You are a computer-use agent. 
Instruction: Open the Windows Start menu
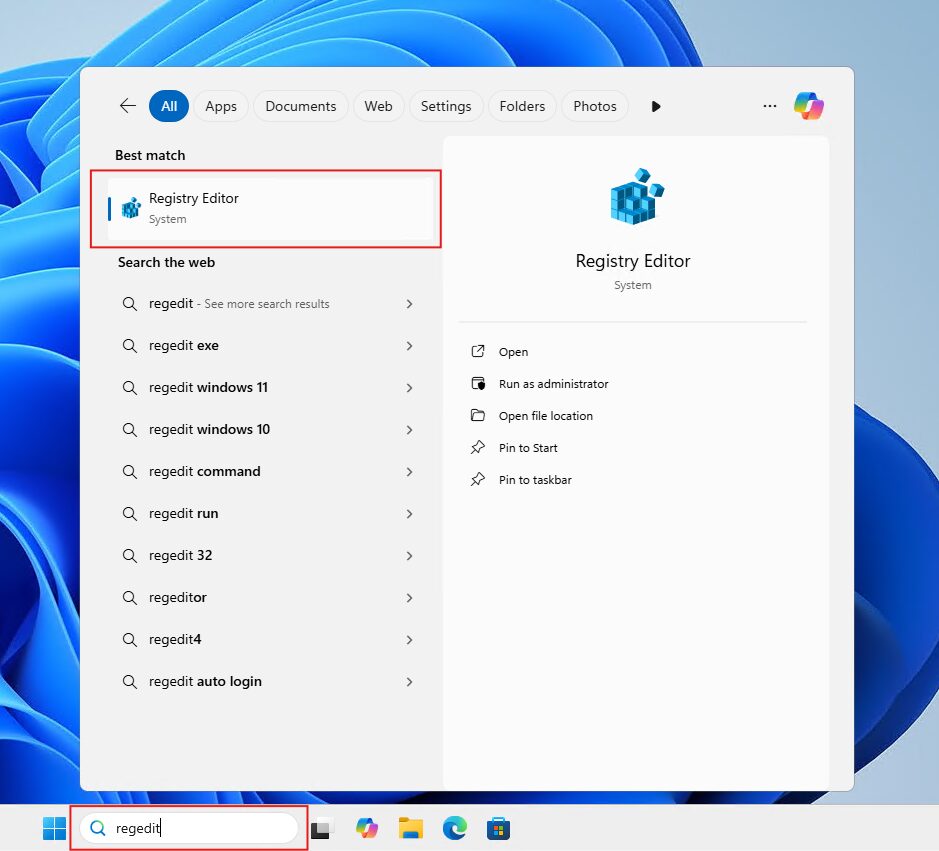(x=54, y=828)
